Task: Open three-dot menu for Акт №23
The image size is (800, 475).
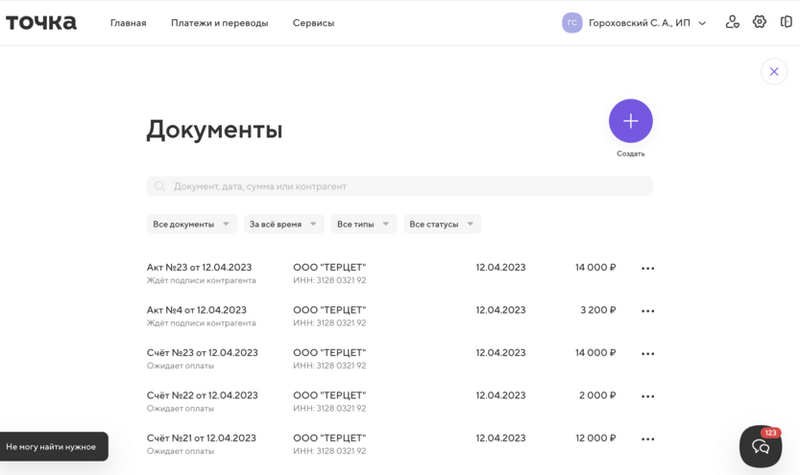Action: [648, 268]
